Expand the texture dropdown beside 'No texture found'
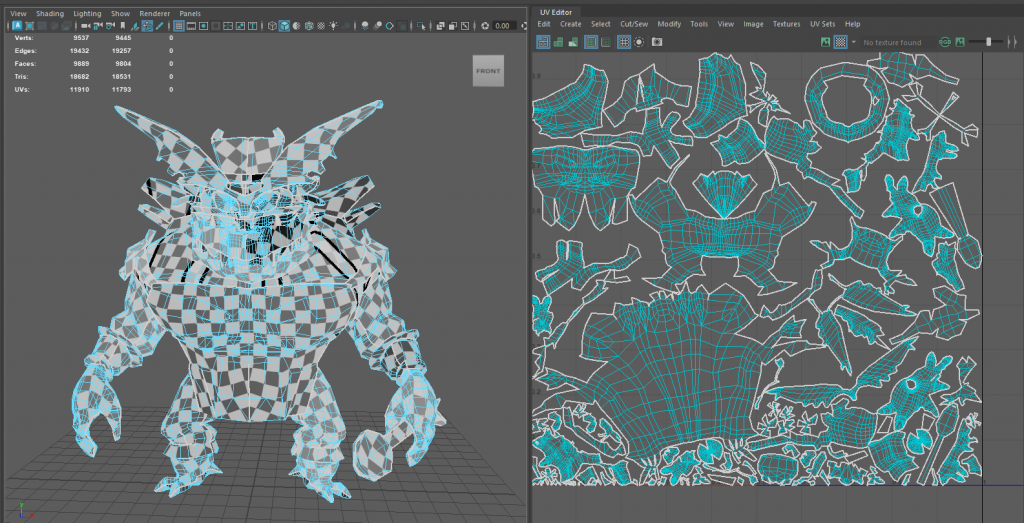 click(854, 42)
